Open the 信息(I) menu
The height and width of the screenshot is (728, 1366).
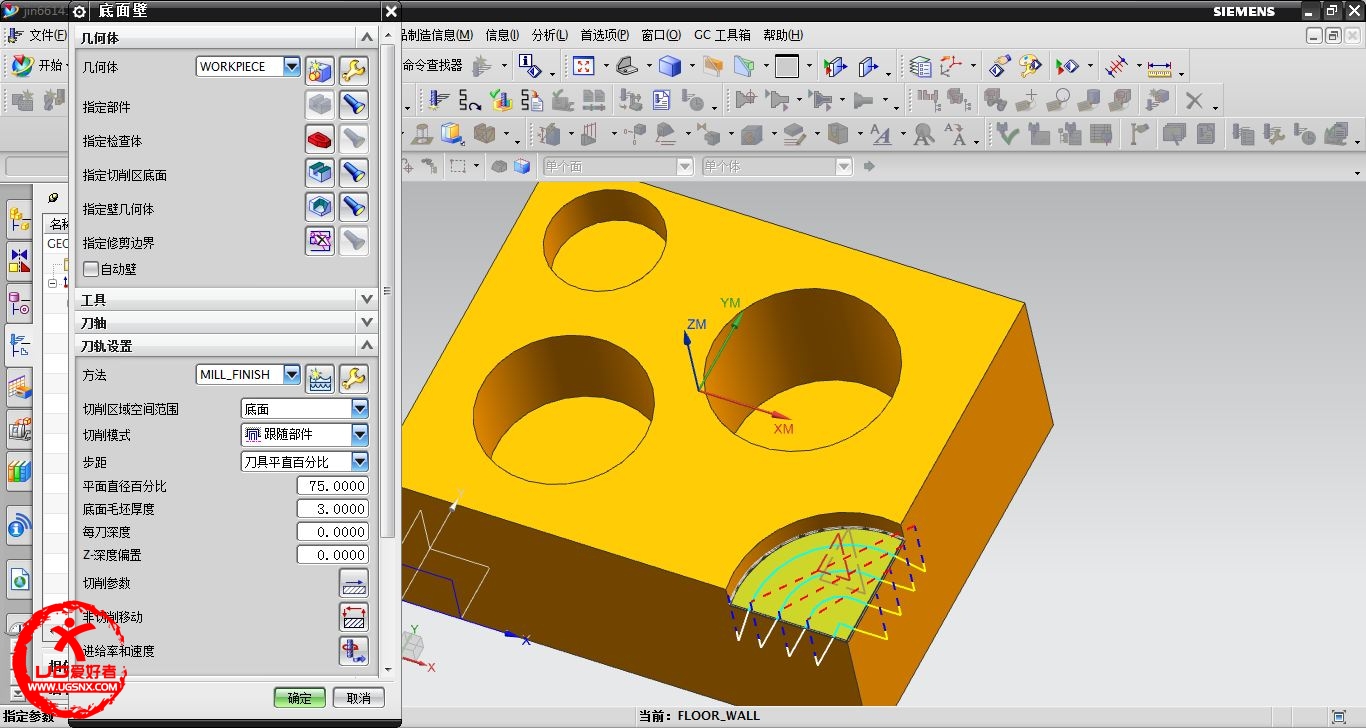click(502, 35)
